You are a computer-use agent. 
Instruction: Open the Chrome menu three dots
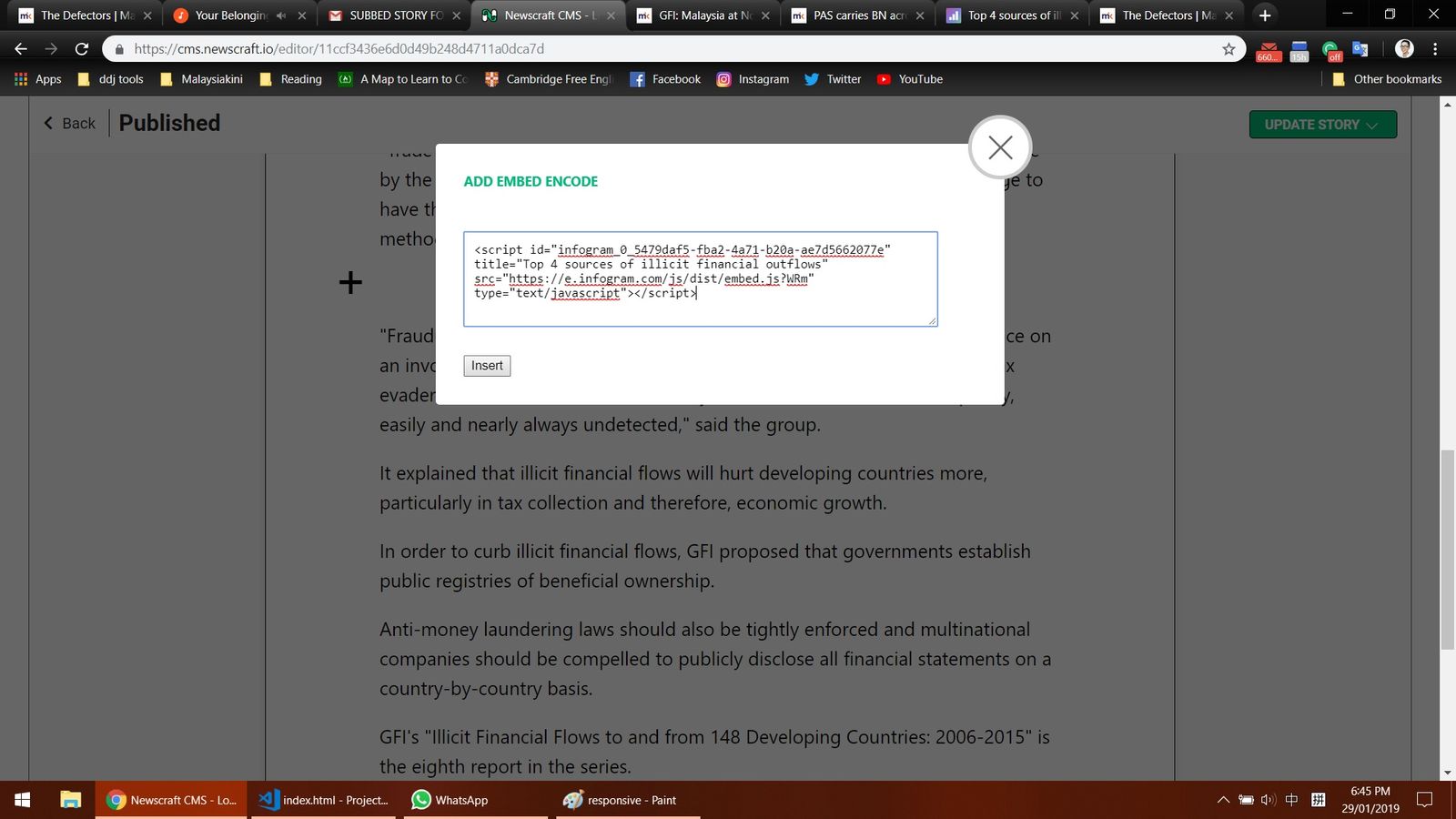pos(1435,49)
